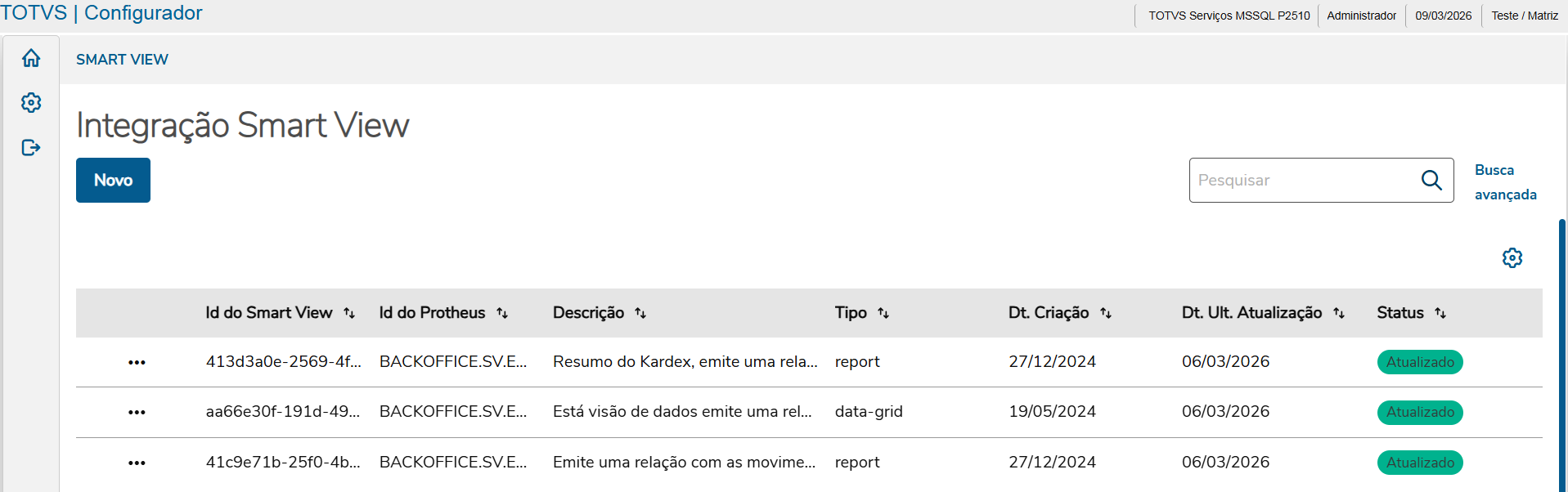Open the home icon in sidebar
1568x492 pixels.
click(x=31, y=58)
